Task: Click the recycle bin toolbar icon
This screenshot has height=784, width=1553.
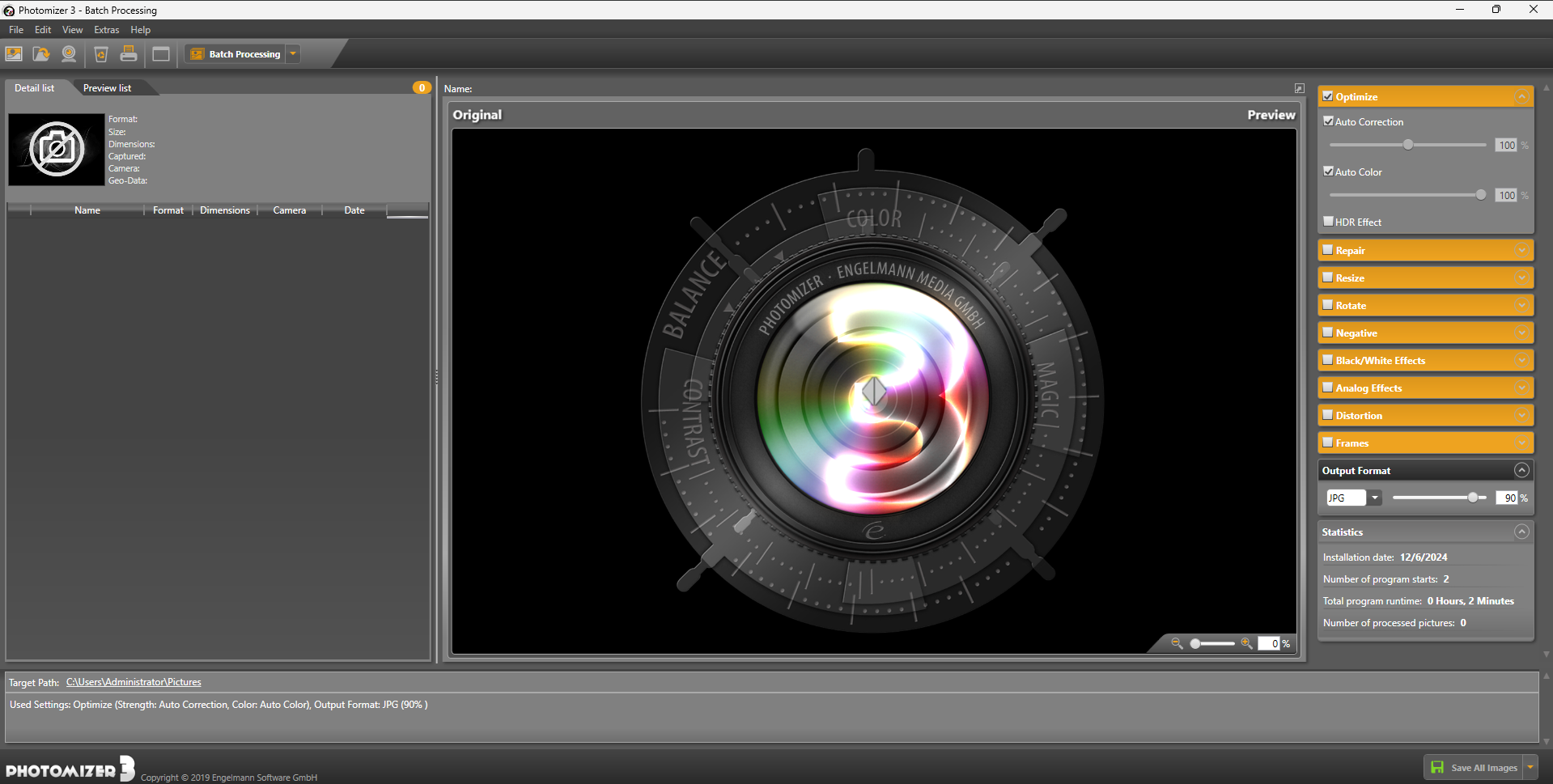Action: (101, 54)
